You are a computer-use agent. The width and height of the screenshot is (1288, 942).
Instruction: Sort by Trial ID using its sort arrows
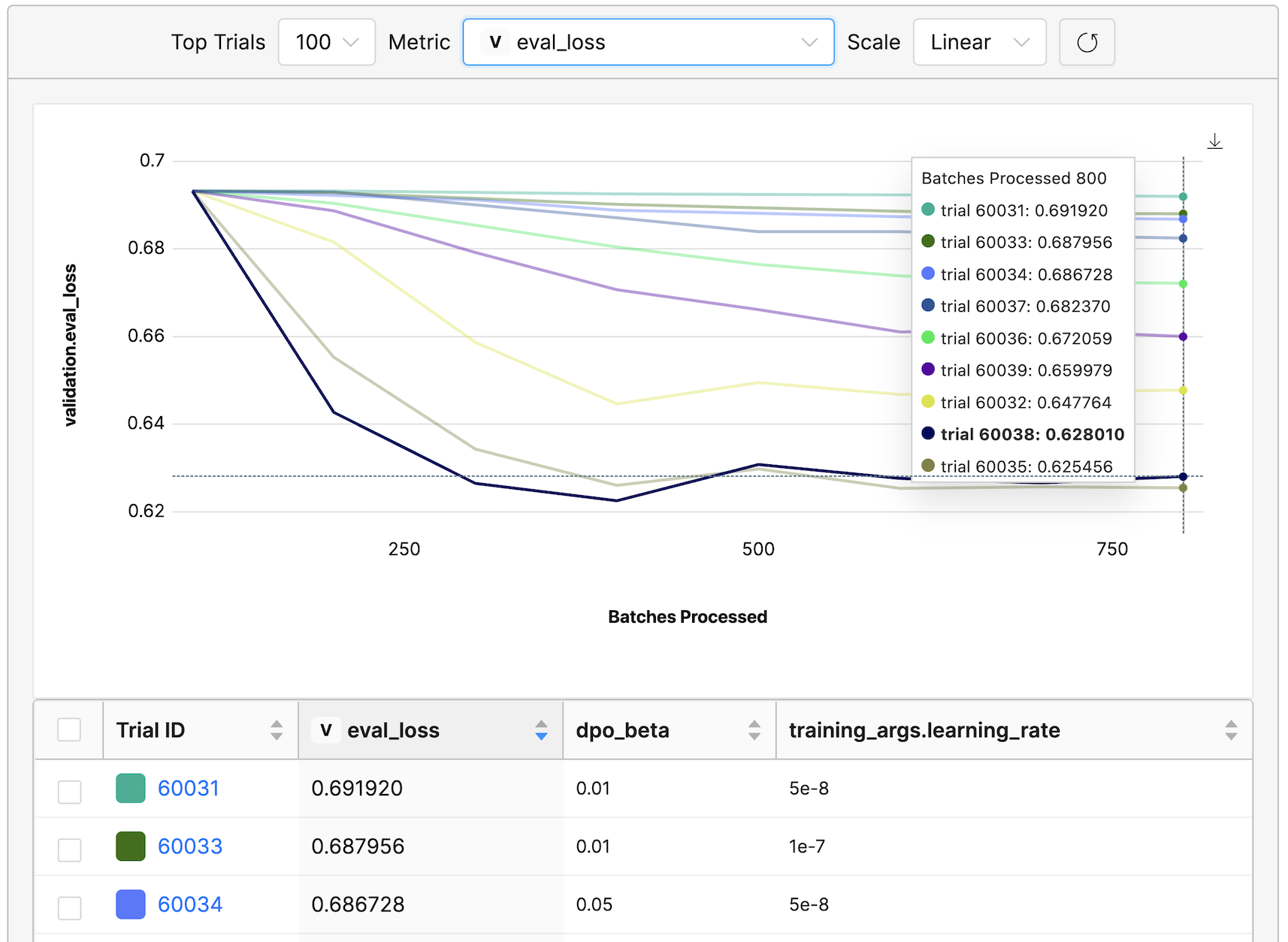(x=277, y=730)
